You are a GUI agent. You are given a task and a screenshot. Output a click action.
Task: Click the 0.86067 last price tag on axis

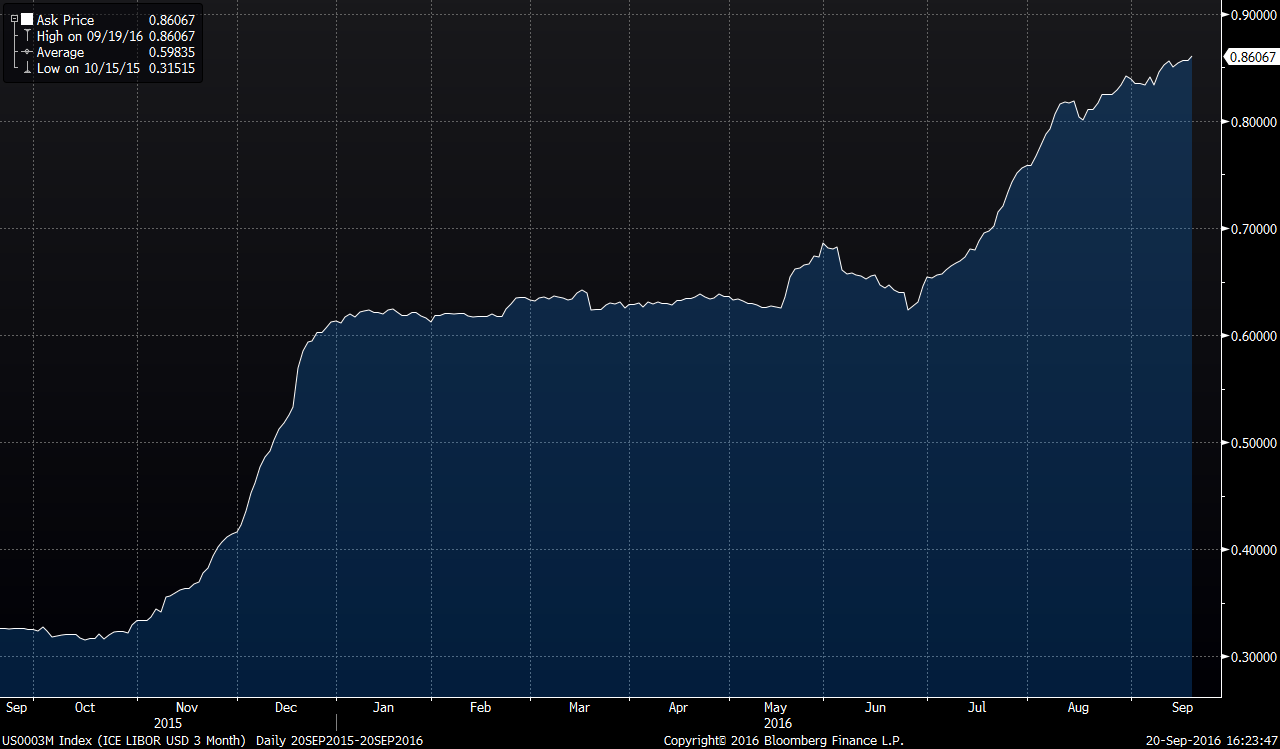point(1253,57)
